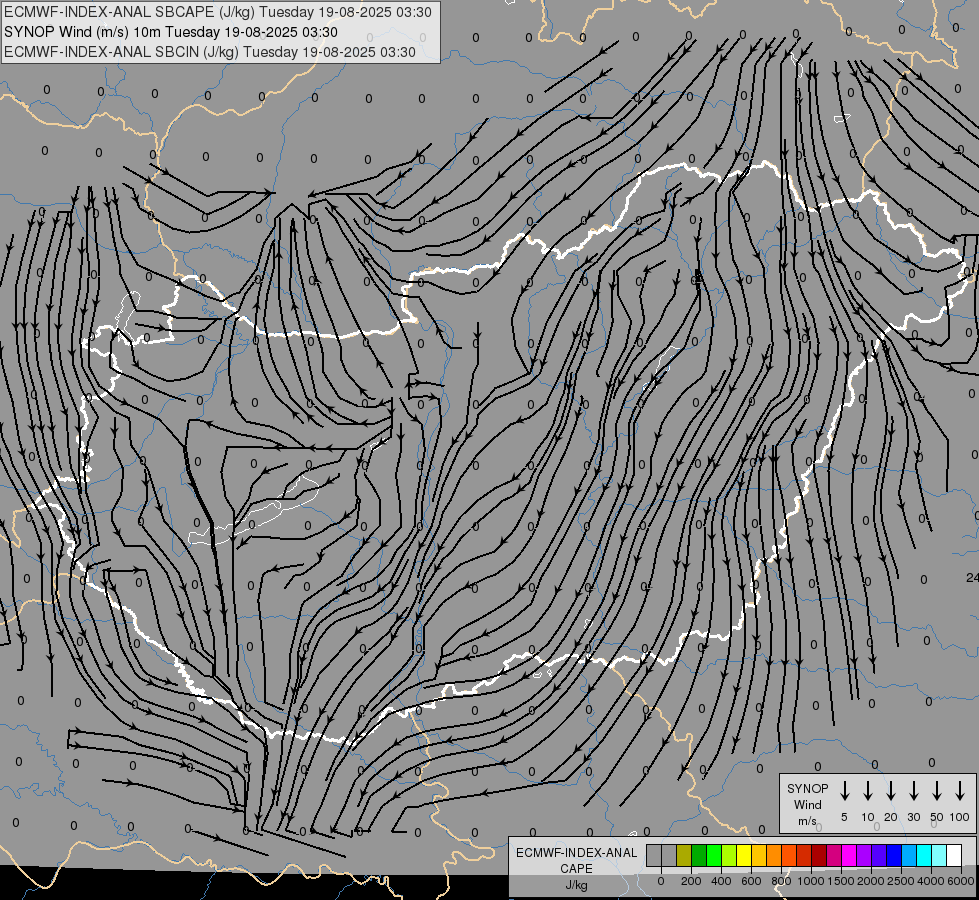
Task: Click the 400 tick label on CAPE scale
Action: pos(721,881)
